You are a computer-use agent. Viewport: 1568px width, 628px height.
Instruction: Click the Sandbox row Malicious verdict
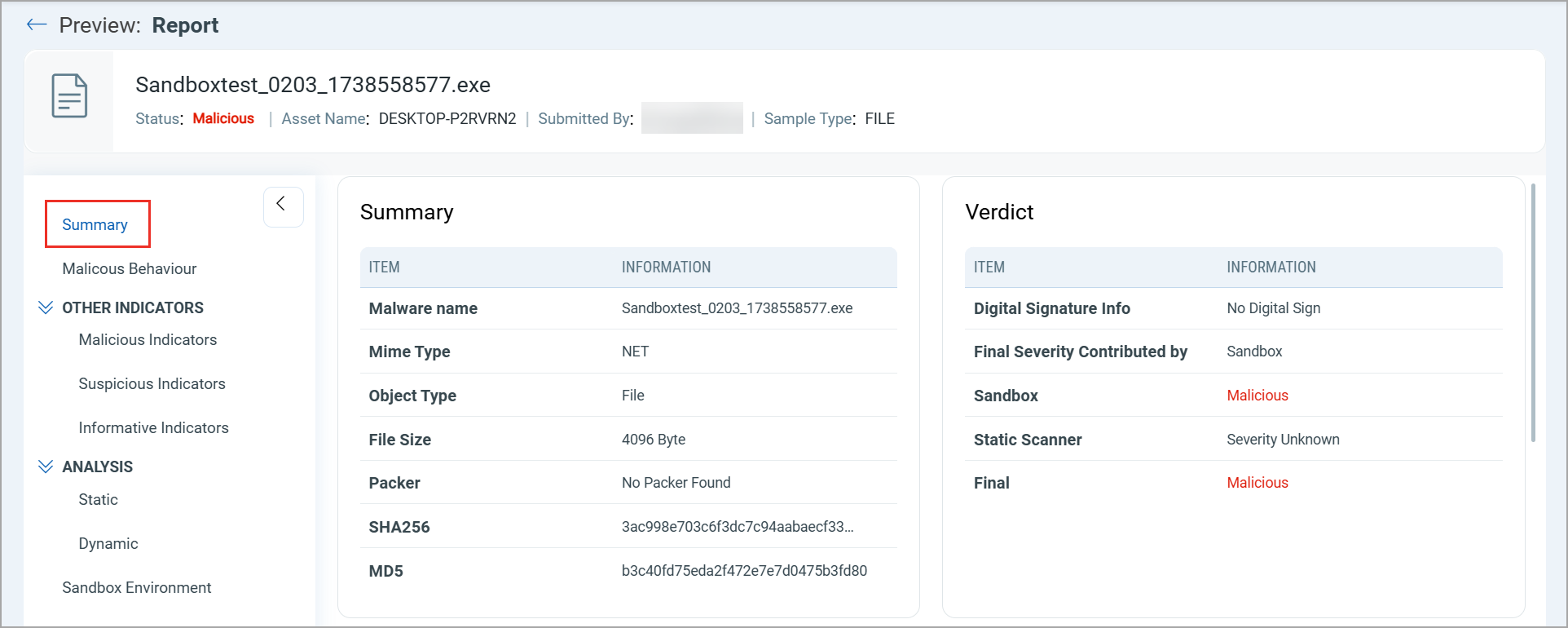1257,396
